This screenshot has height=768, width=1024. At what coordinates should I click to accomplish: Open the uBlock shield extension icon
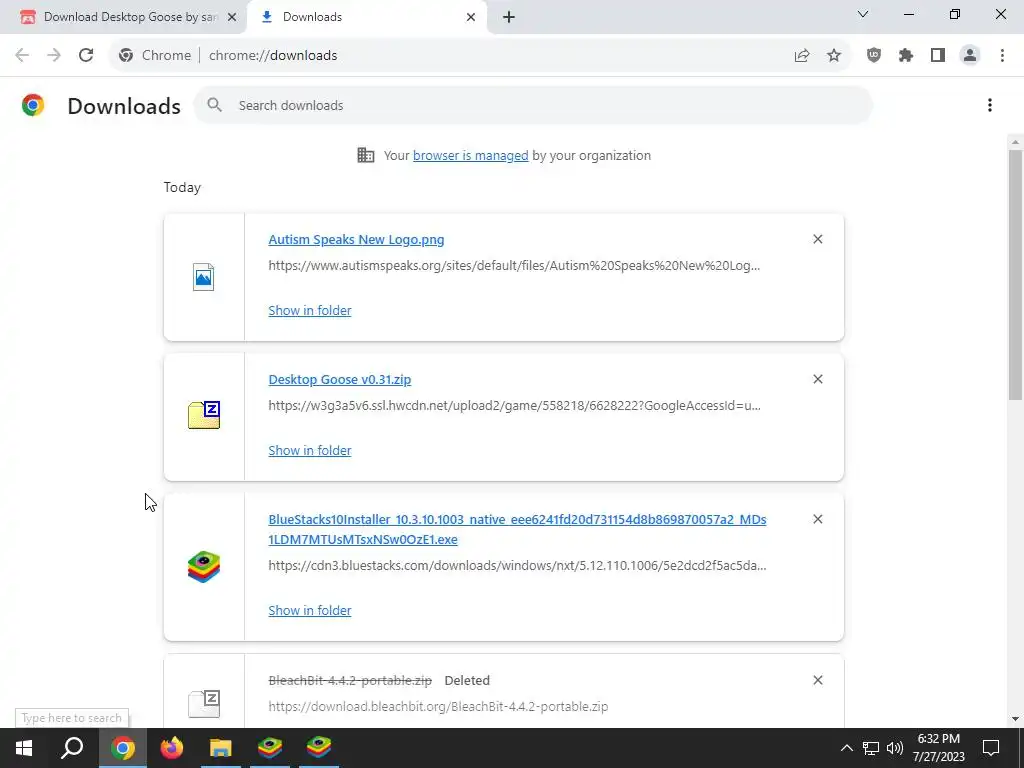pyautogui.click(x=874, y=56)
